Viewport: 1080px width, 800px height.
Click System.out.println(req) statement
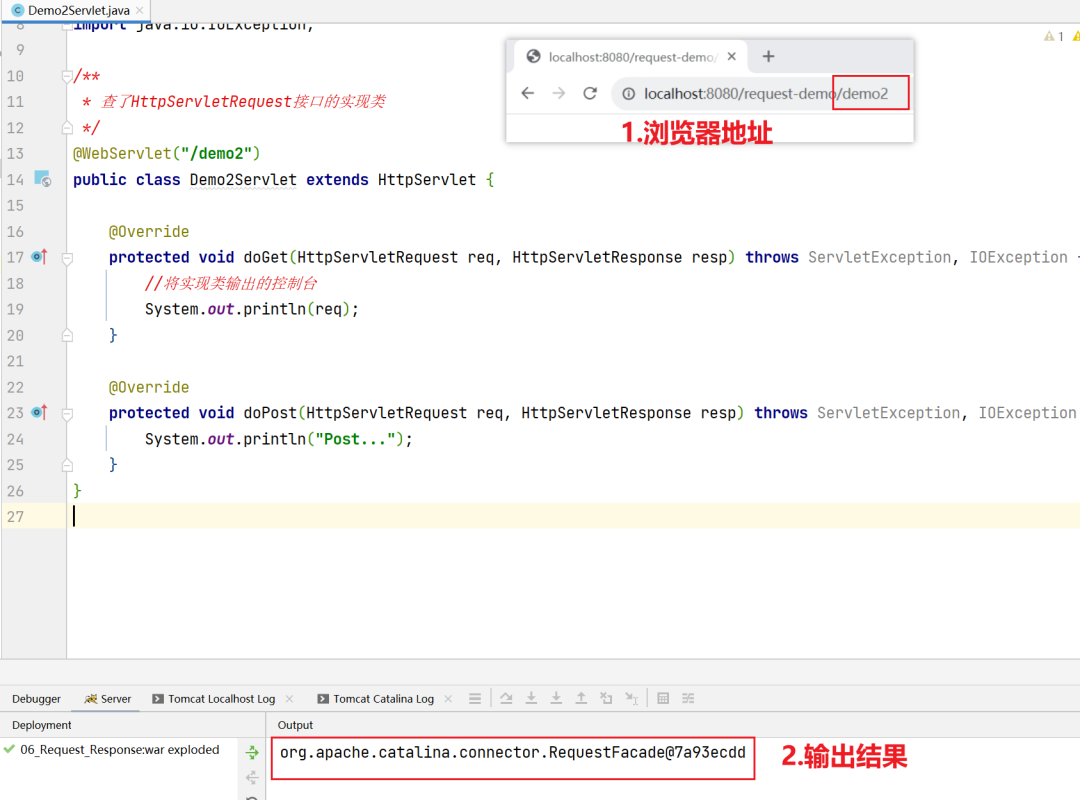251,309
